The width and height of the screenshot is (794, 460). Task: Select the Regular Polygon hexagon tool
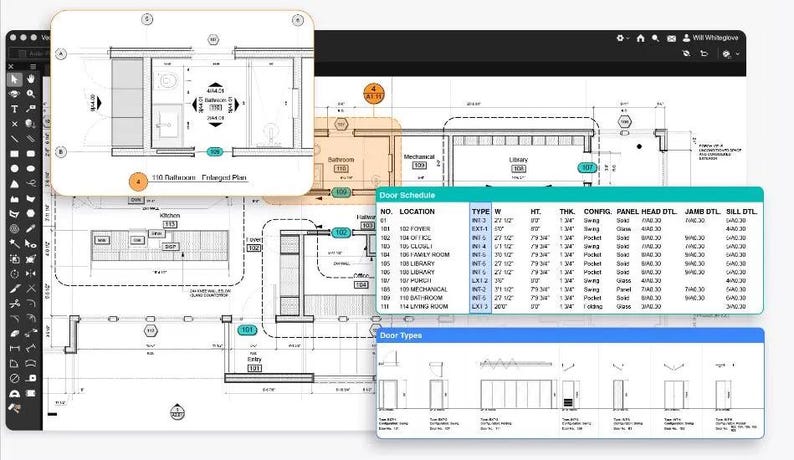(31, 213)
